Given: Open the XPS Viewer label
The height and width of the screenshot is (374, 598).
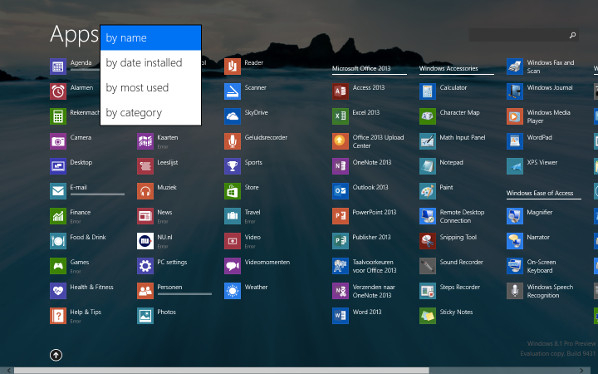Looking at the screenshot, I should 542,162.
